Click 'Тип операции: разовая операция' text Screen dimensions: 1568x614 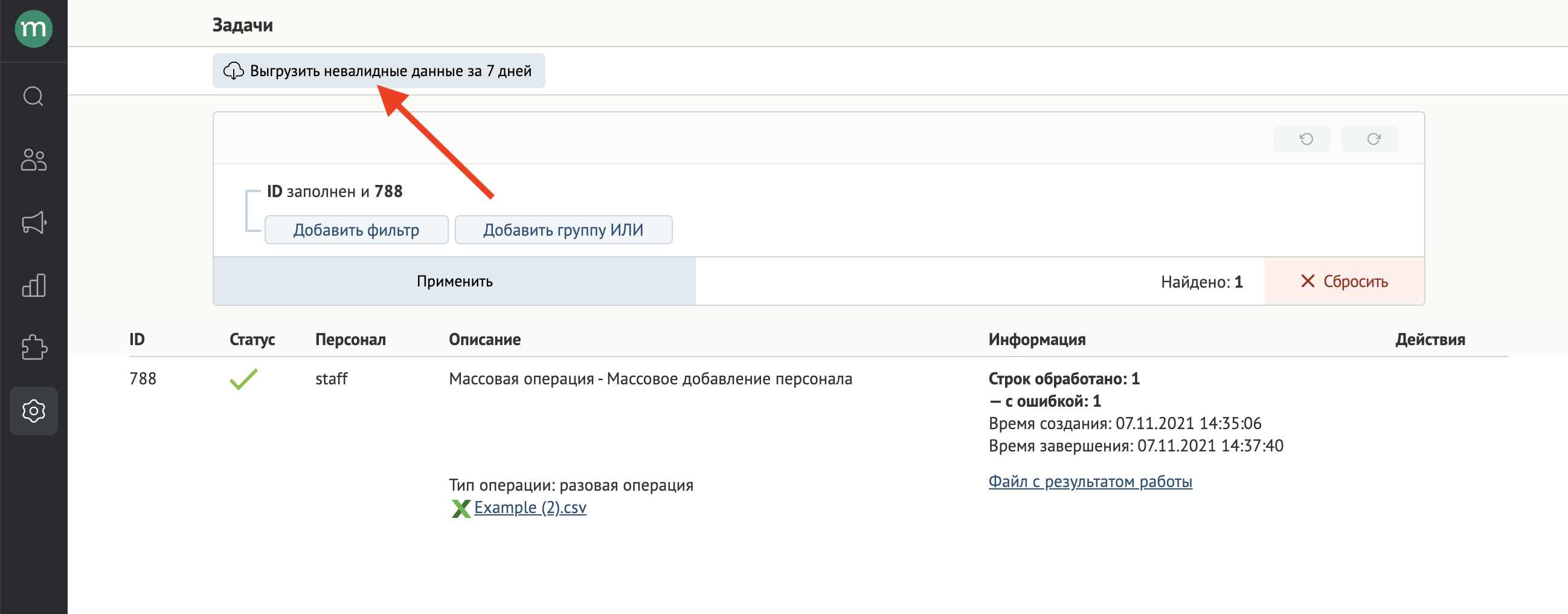(x=571, y=485)
